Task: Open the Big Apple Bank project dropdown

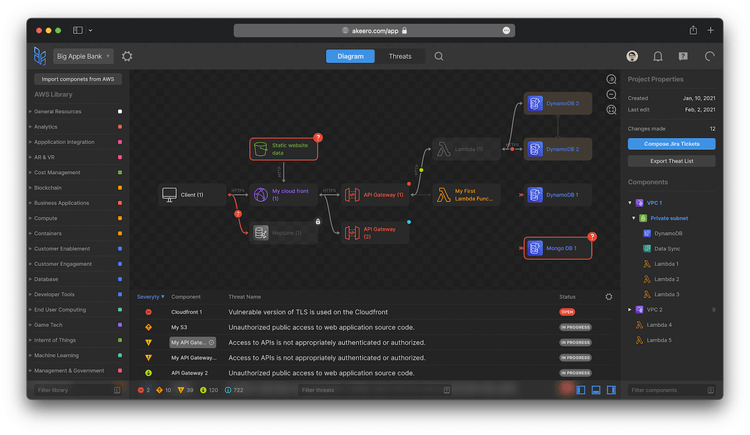Action: coord(83,56)
